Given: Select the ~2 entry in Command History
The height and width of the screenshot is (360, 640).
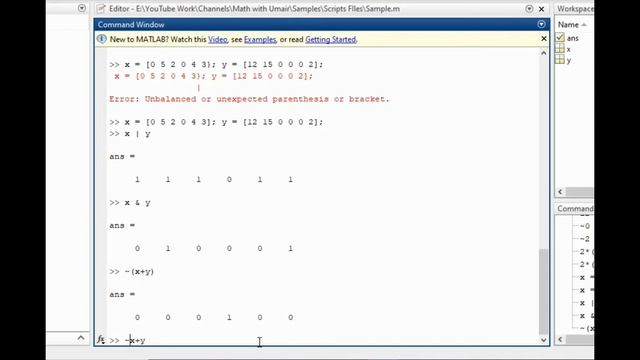Looking at the screenshot, I should [585, 239].
